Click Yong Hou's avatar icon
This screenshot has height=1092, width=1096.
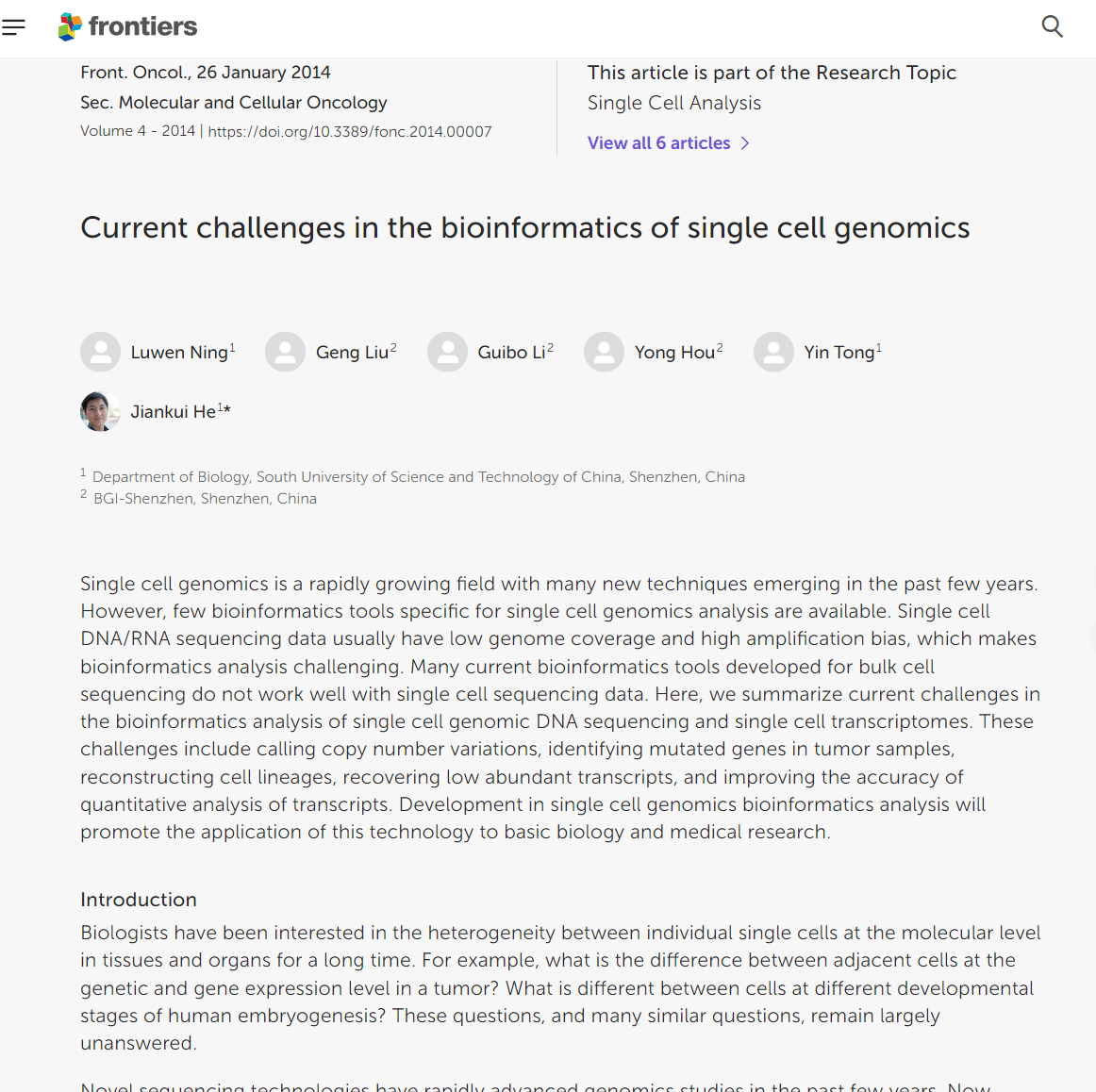pos(604,352)
